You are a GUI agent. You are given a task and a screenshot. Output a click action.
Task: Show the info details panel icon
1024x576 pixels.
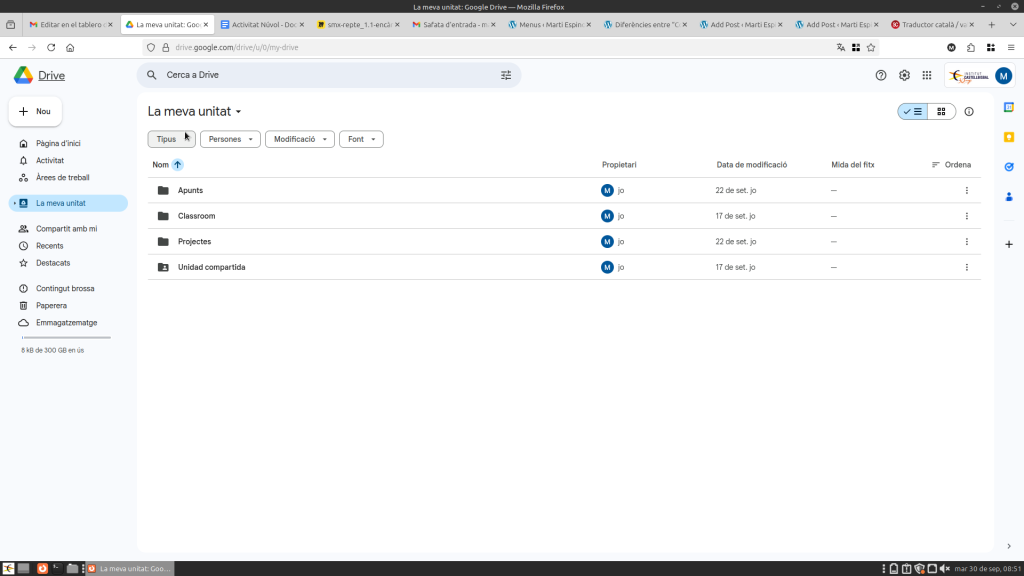point(969,112)
